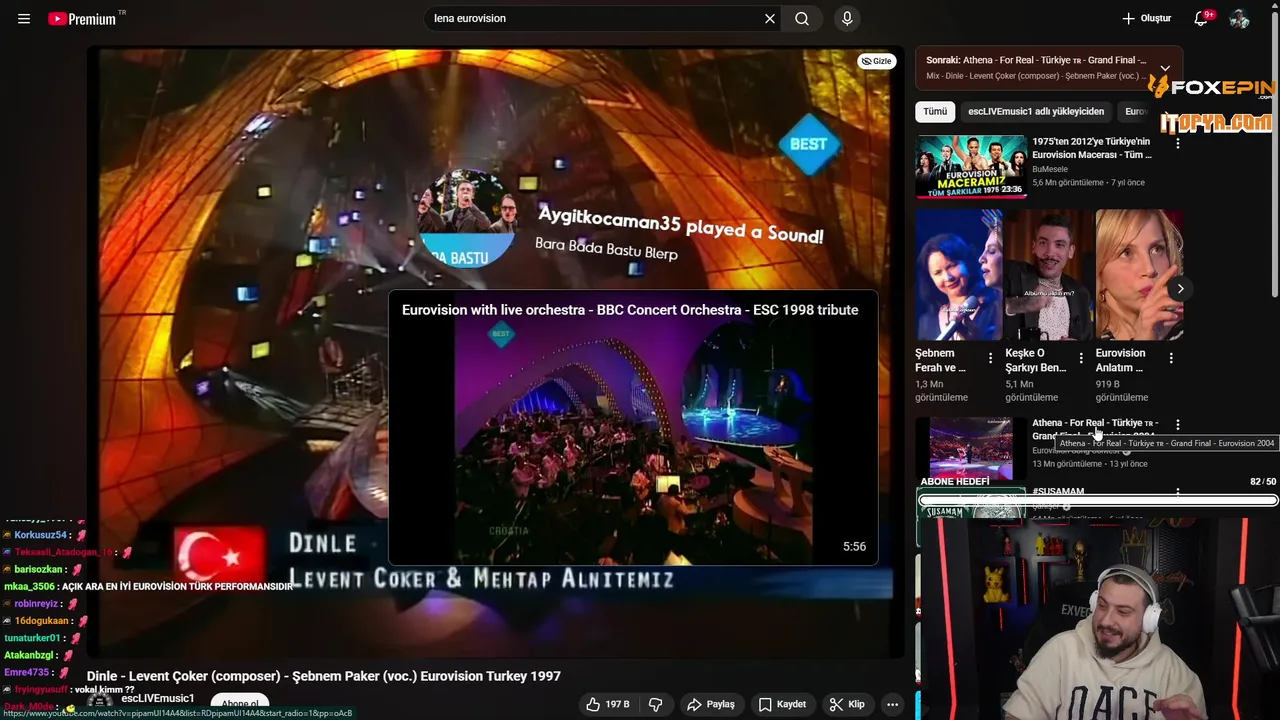
Task: Open options for Şebnem Ferah short
Action: click(x=991, y=358)
